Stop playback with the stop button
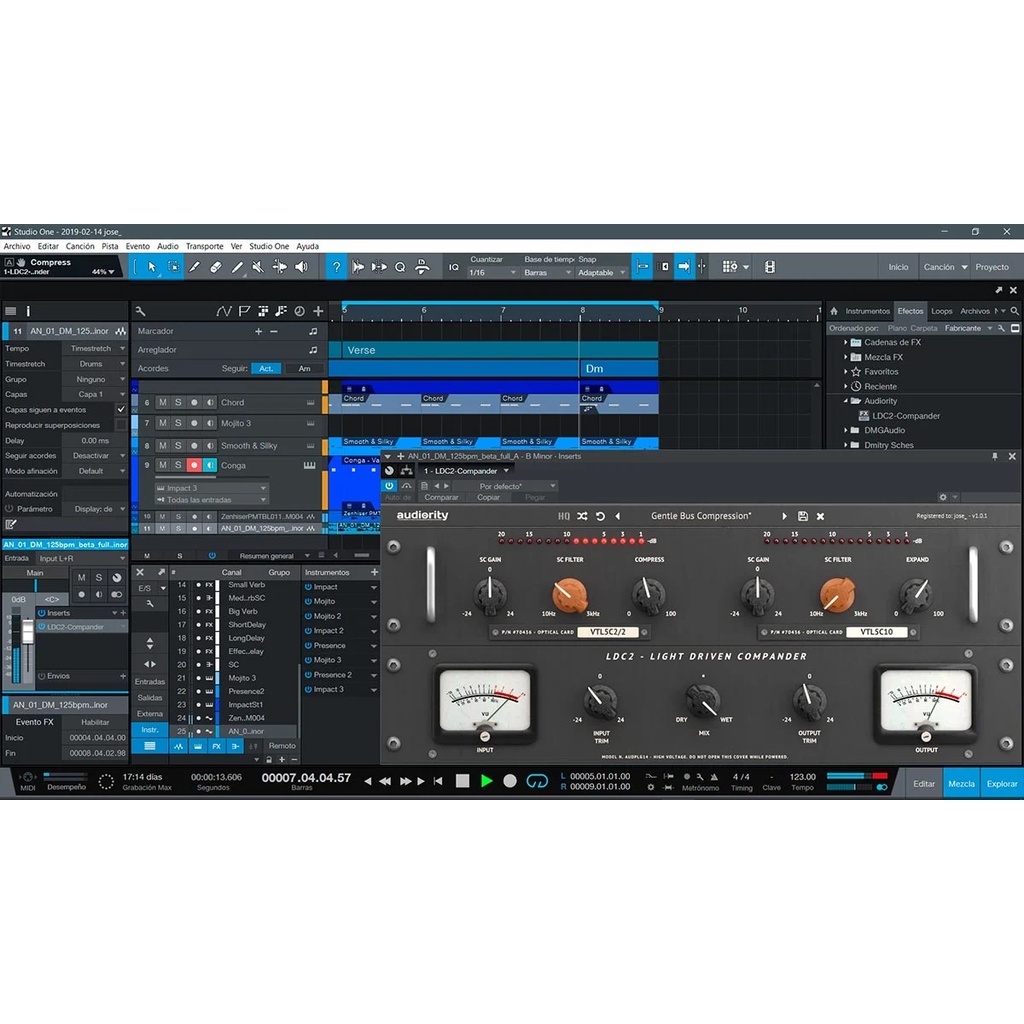1024x1024 pixels. (462, 780)
